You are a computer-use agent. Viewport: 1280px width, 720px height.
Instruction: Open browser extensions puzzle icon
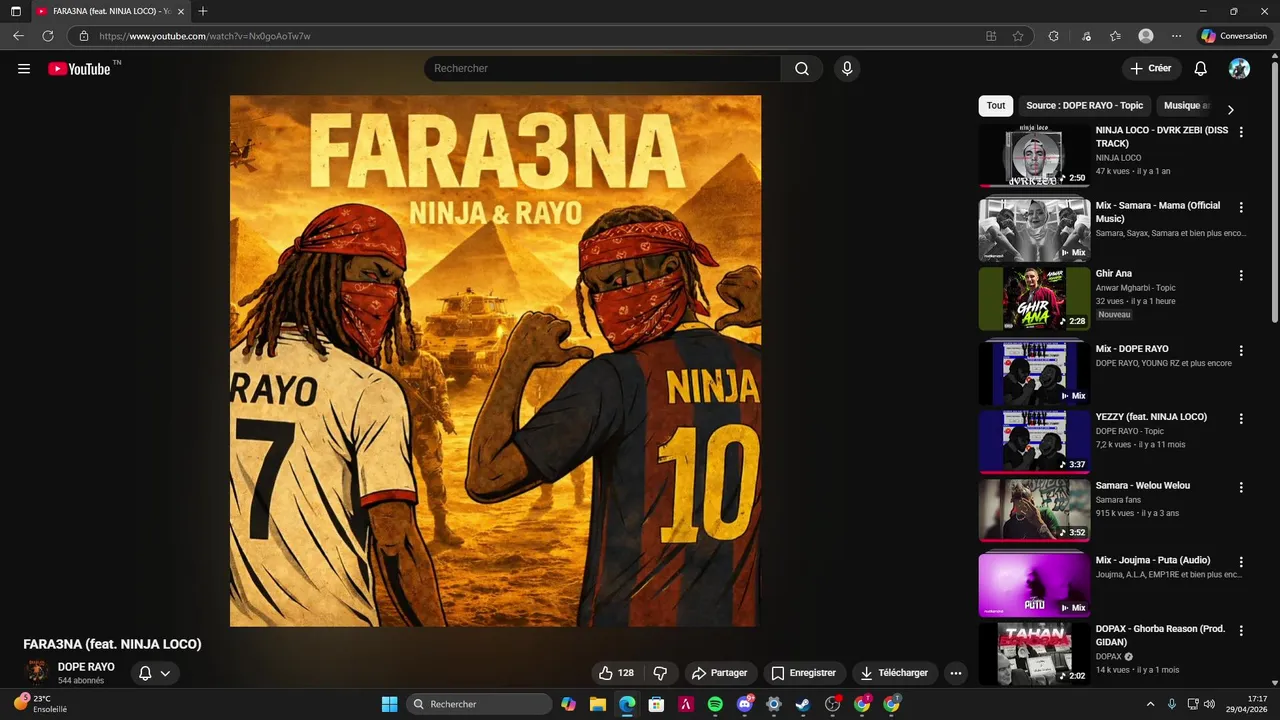1053,36
